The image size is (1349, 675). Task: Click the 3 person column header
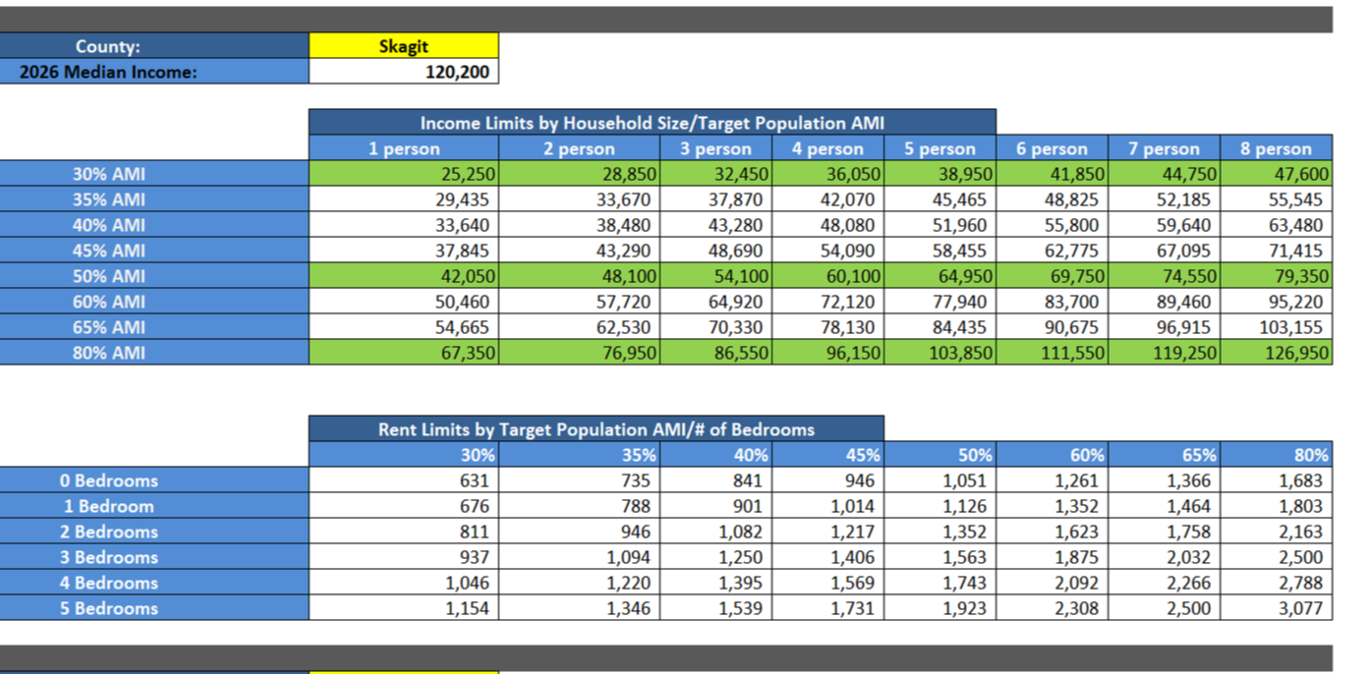point(715,148)
